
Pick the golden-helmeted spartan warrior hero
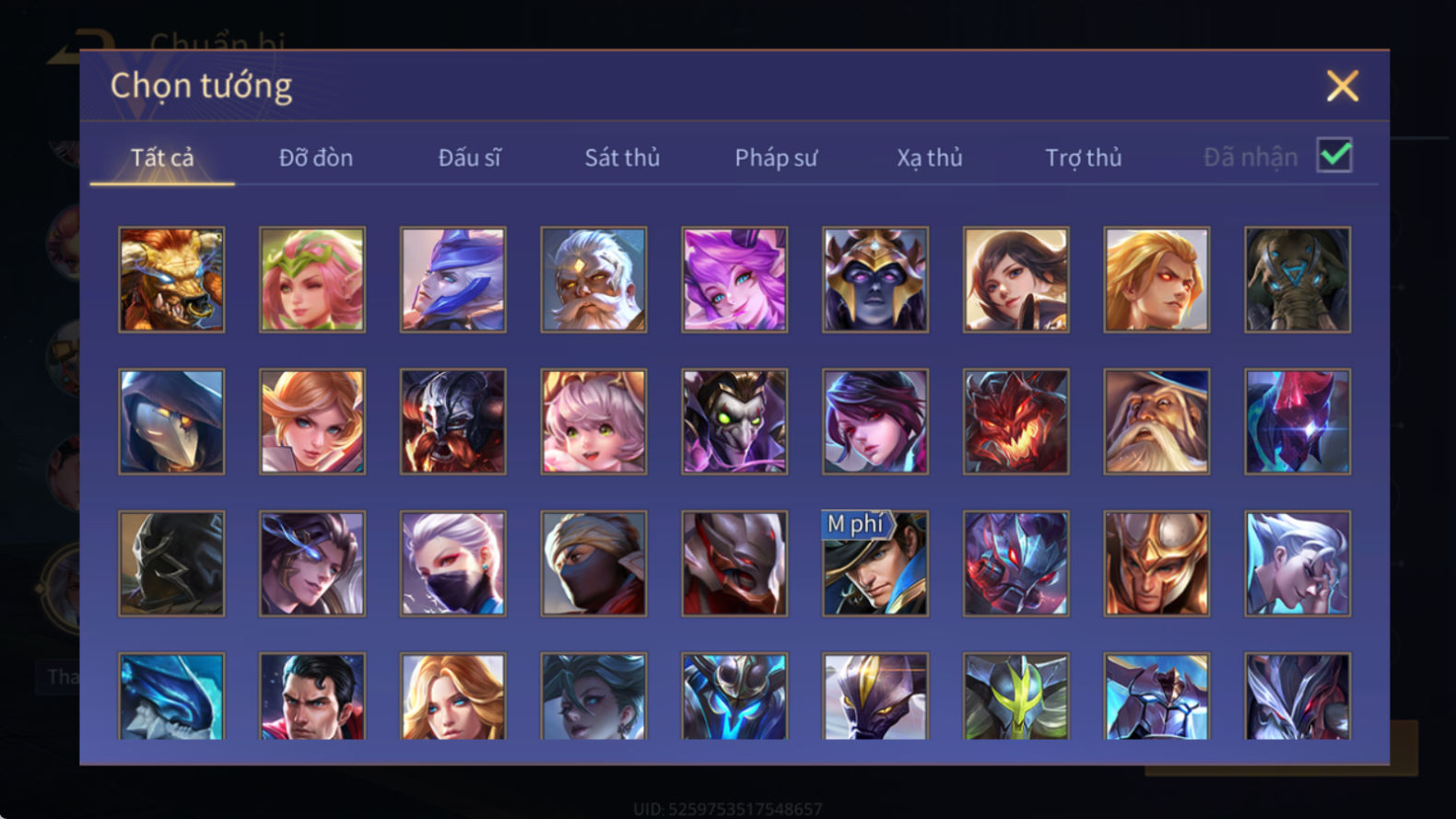point(1157,563)
